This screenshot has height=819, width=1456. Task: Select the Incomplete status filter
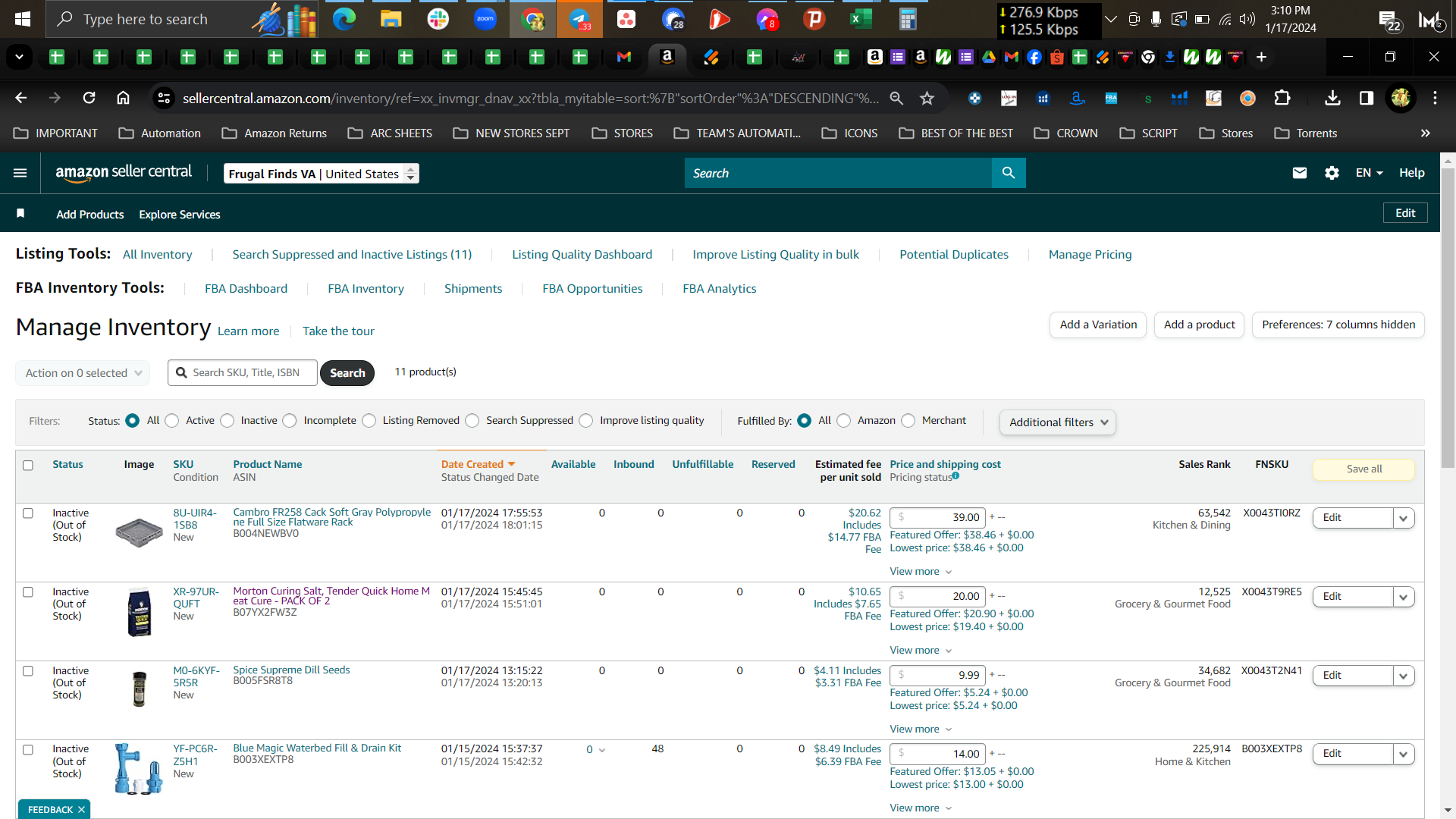(290, 421)
